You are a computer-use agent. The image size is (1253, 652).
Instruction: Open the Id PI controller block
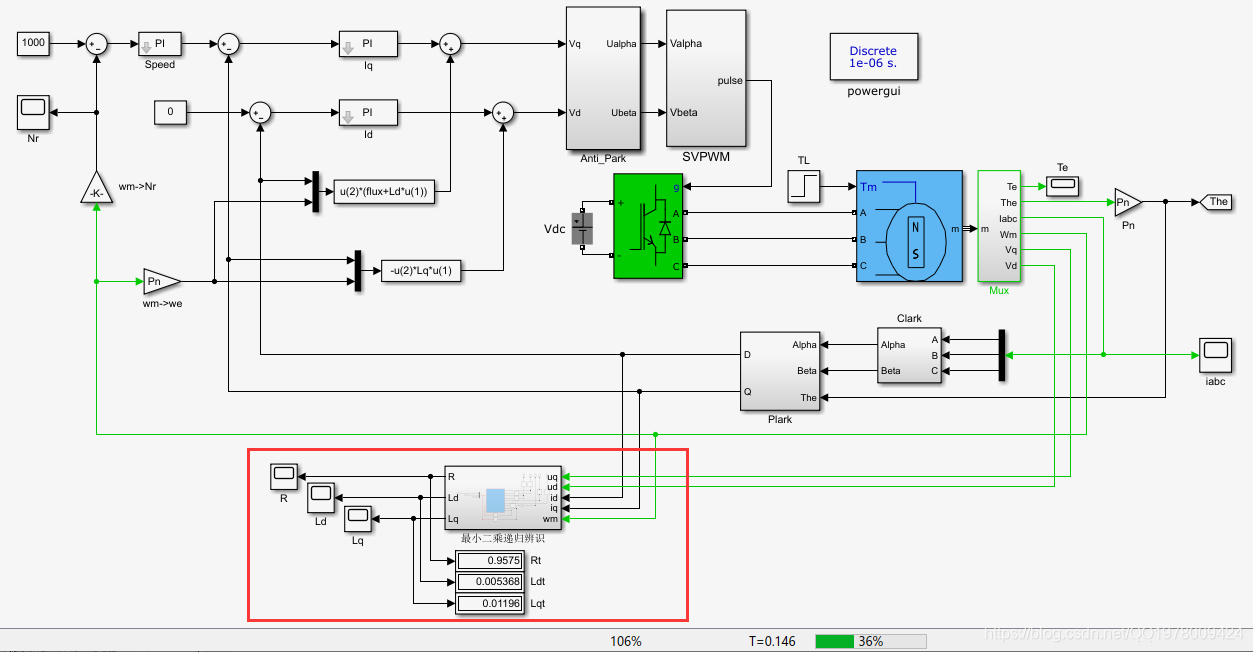pyautogui.click(x=368, y=112)
